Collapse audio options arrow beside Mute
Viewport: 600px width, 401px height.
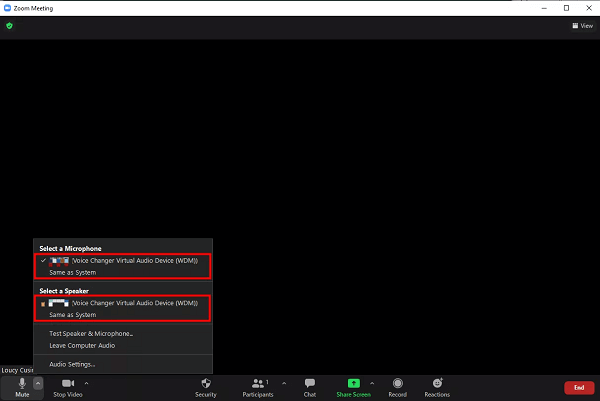click(x=38, y=382)
